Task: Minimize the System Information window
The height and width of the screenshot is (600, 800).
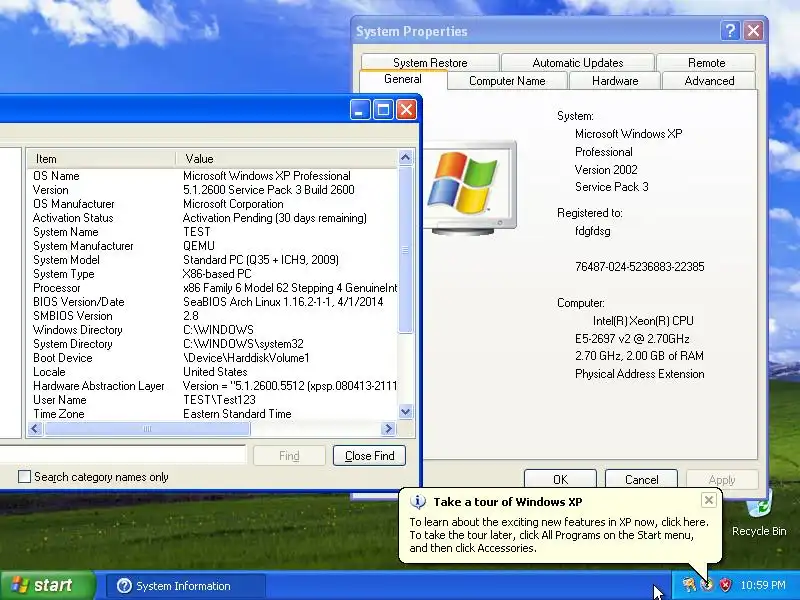Action: coord(360,109)
